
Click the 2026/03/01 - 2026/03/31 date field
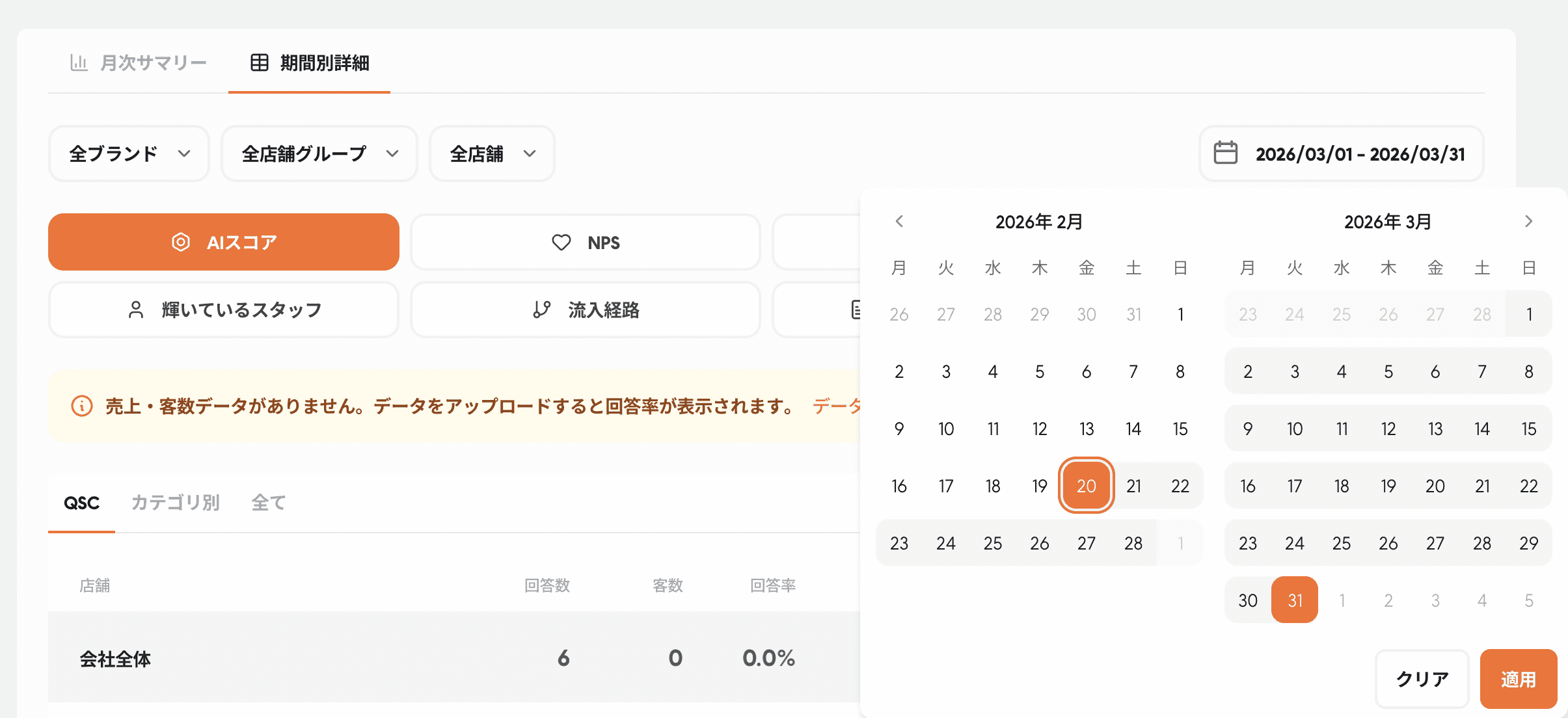(1358, 153)
